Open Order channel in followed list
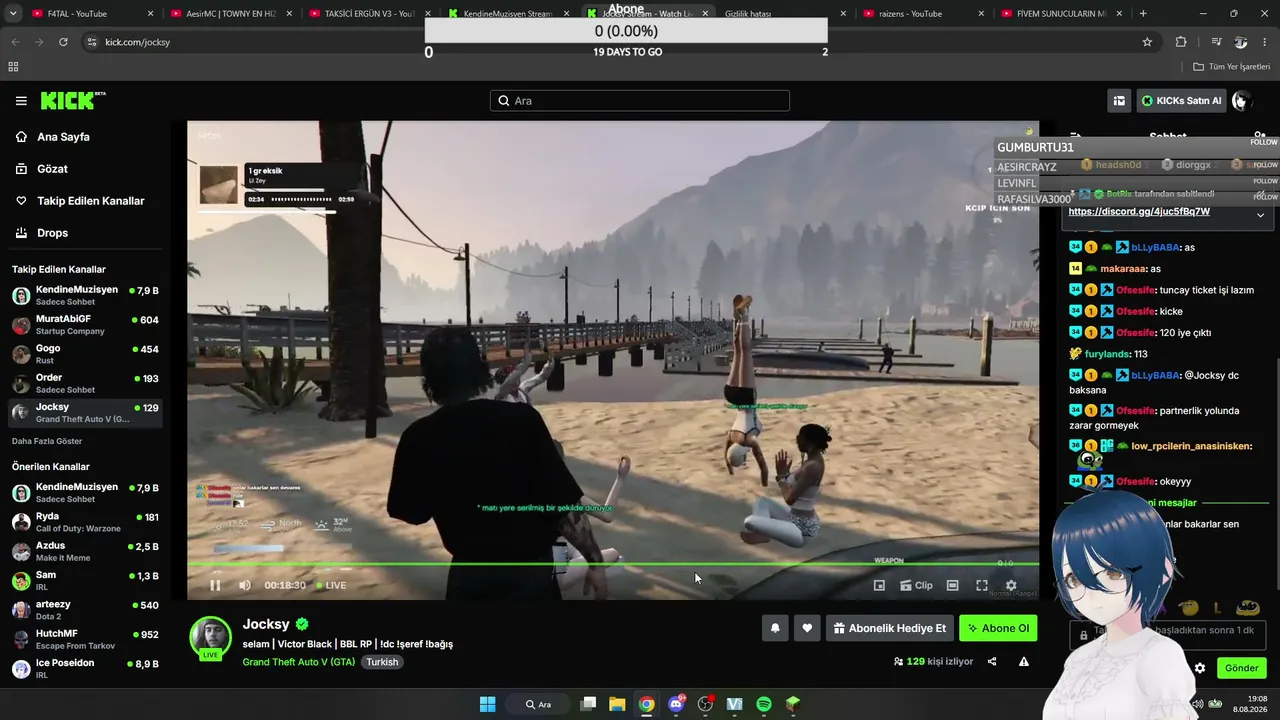The image size is (1280, 720). tap(85, 384)
